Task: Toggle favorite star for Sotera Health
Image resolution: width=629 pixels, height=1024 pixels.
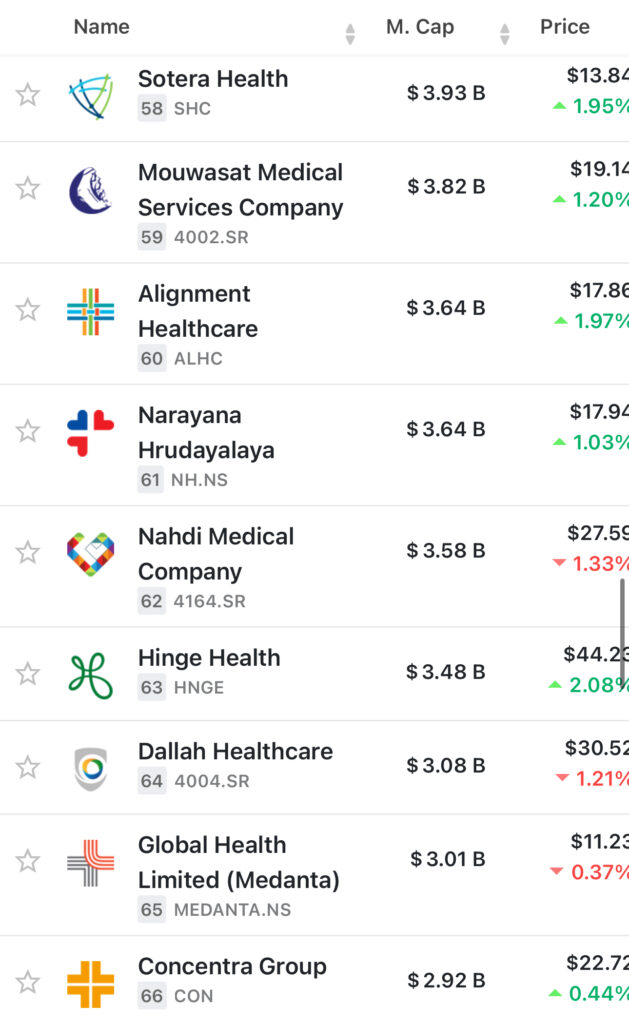Action: click(28, 95)
